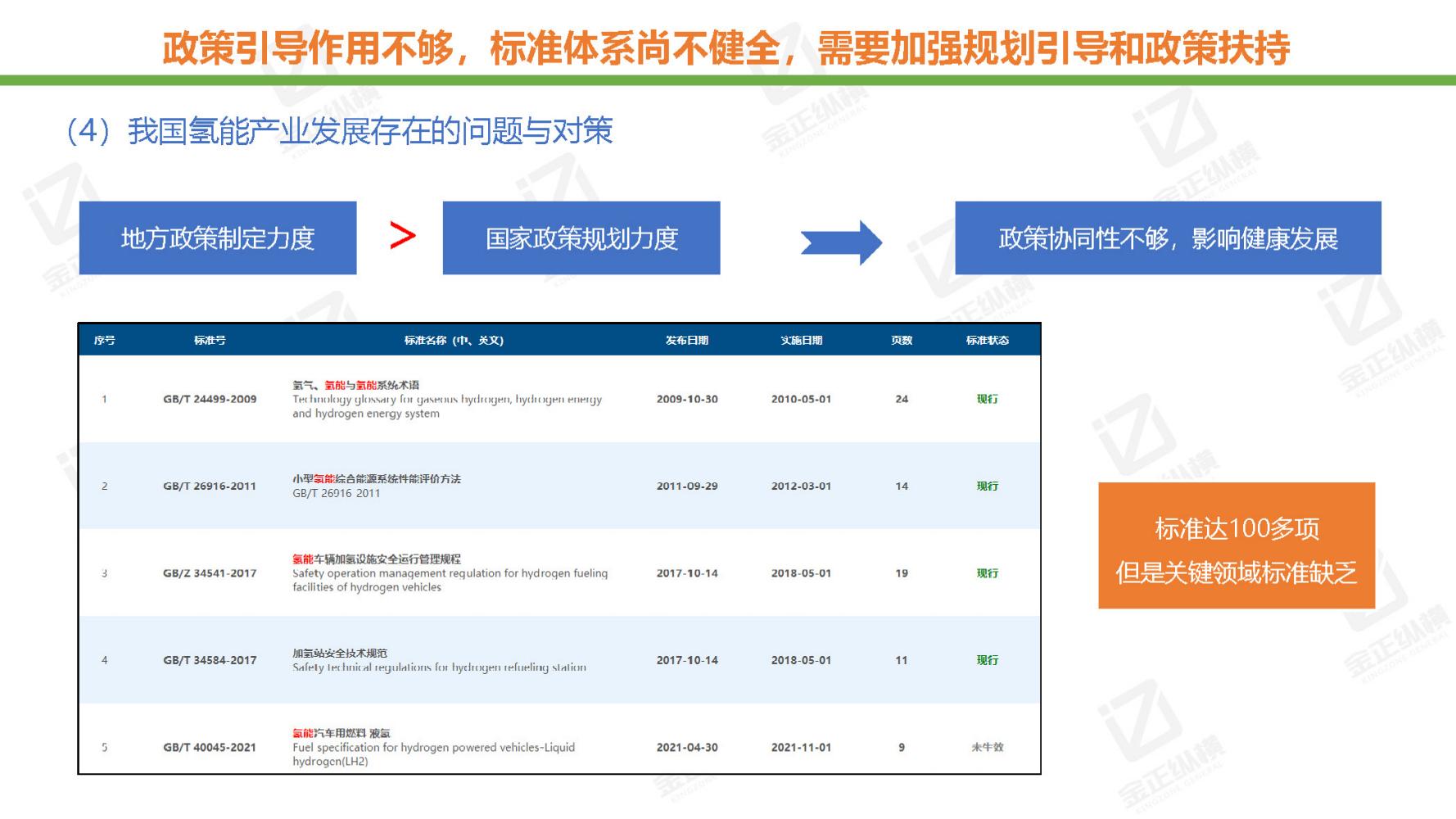Click the blue right arrow between boxes

[x=842, y=238]
